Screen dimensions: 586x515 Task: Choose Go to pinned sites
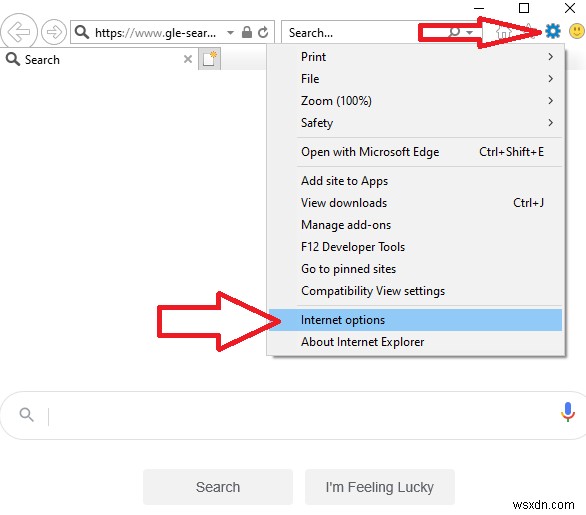(416, 269)
